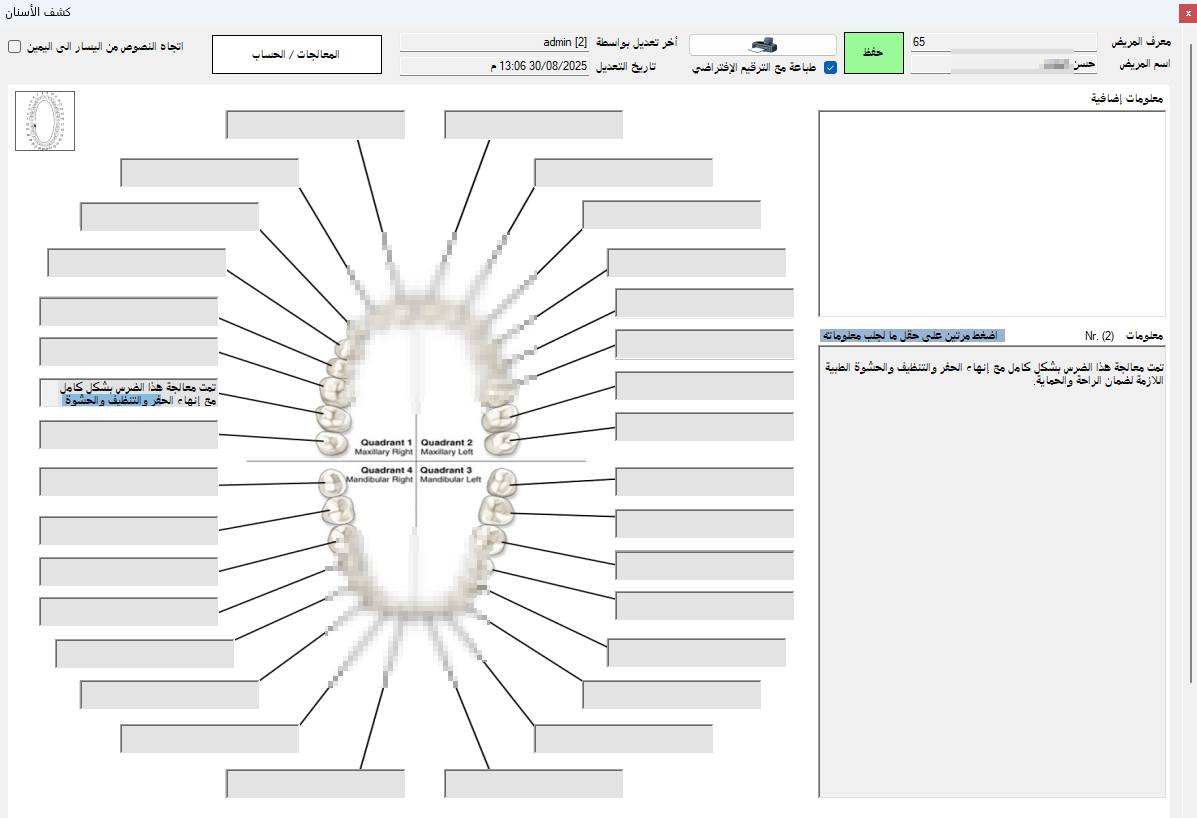Image resolution: width=1197 pixels, height=818 pixels.
Task: Click the Quadrant 1 rearmost molar tooth image
Action: tap(330, 440)
